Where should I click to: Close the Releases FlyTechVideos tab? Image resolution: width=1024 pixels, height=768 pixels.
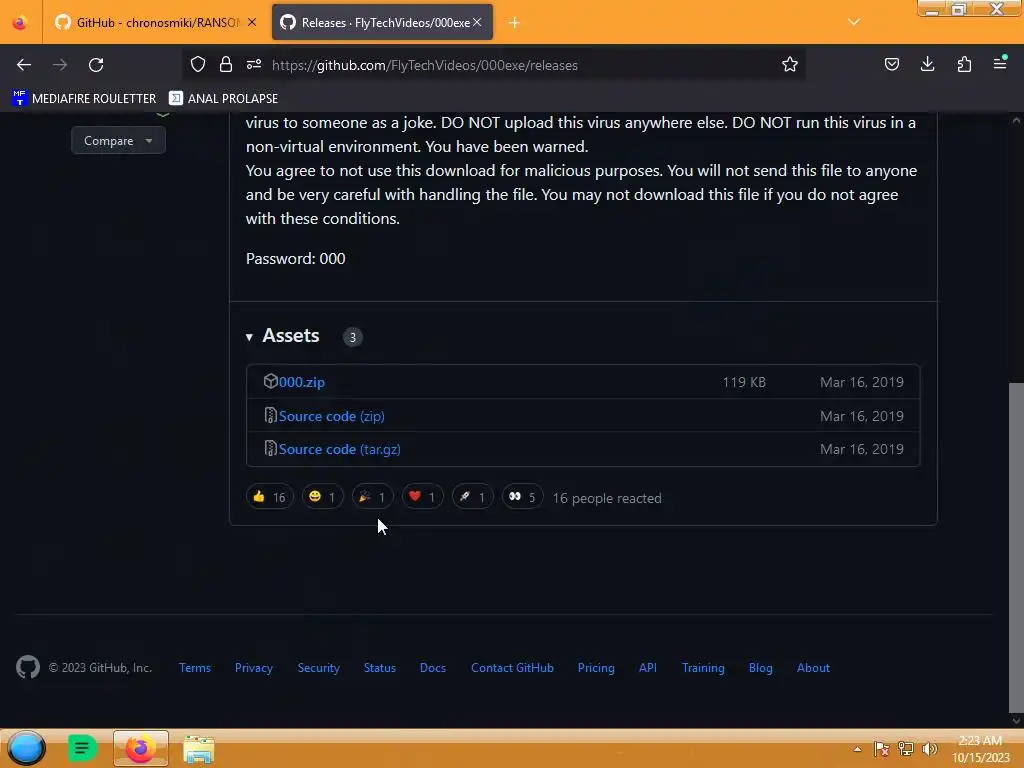477,22
